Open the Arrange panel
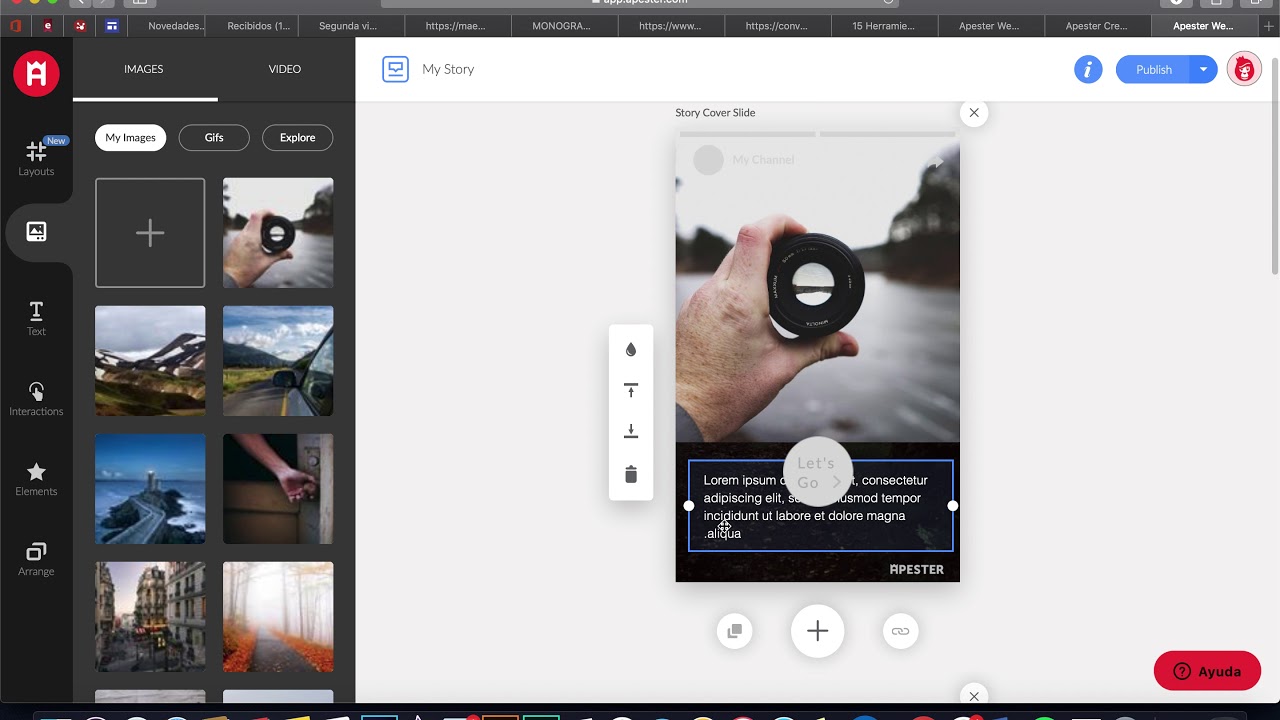Viewport: 1280px width, 720px height. click(x=36, y=559)
